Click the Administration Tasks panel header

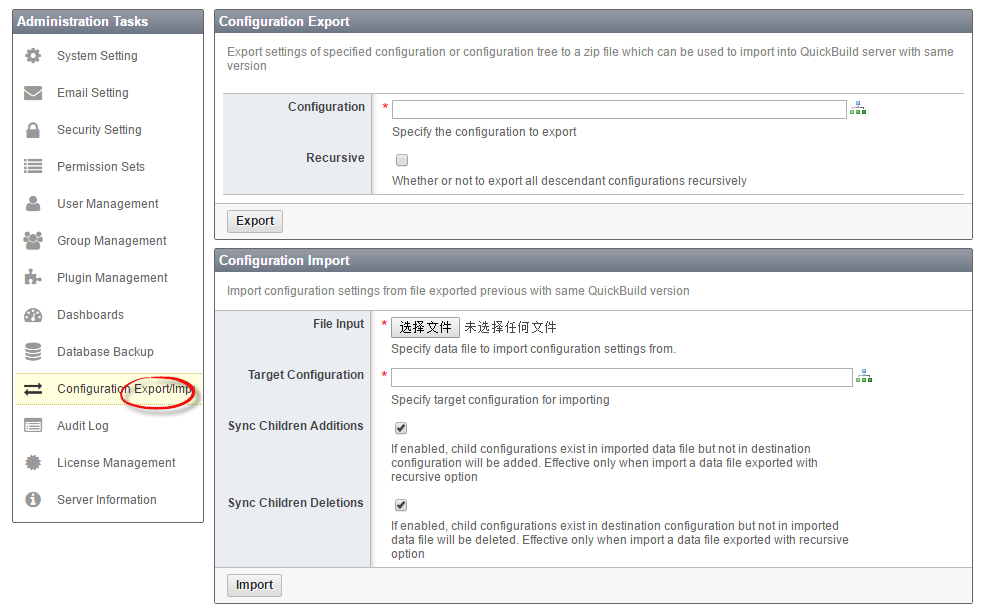point(108,21)
